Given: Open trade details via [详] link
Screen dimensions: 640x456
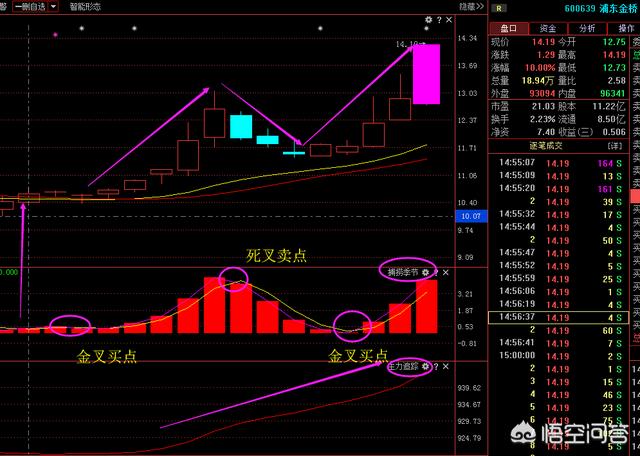Looking at the screenshot, I should point(615,146).
